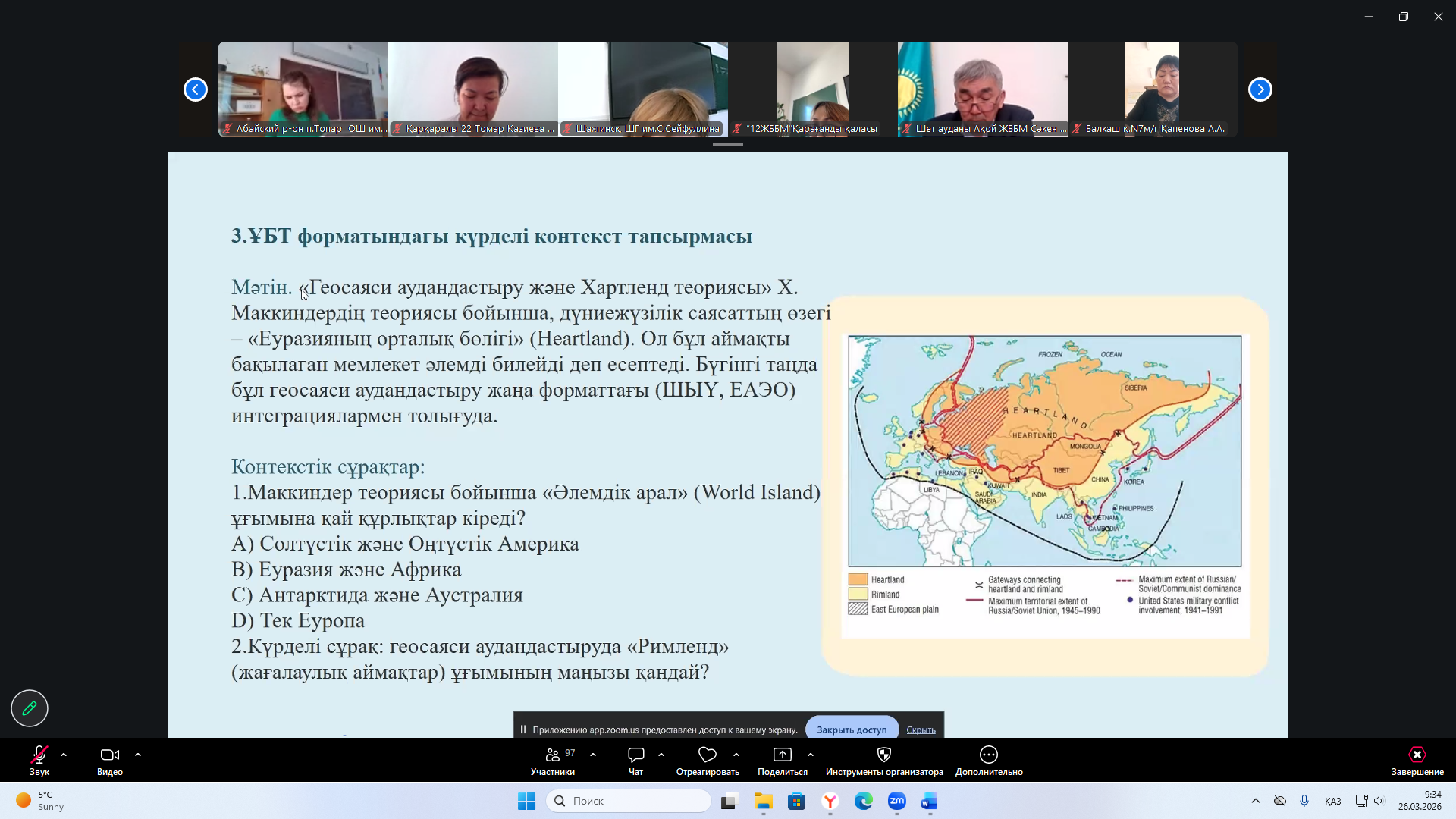This screenshot has width=1456, height=819.
Task: Show next participant videos with right arrow
Action: [x=1260, y=89]
